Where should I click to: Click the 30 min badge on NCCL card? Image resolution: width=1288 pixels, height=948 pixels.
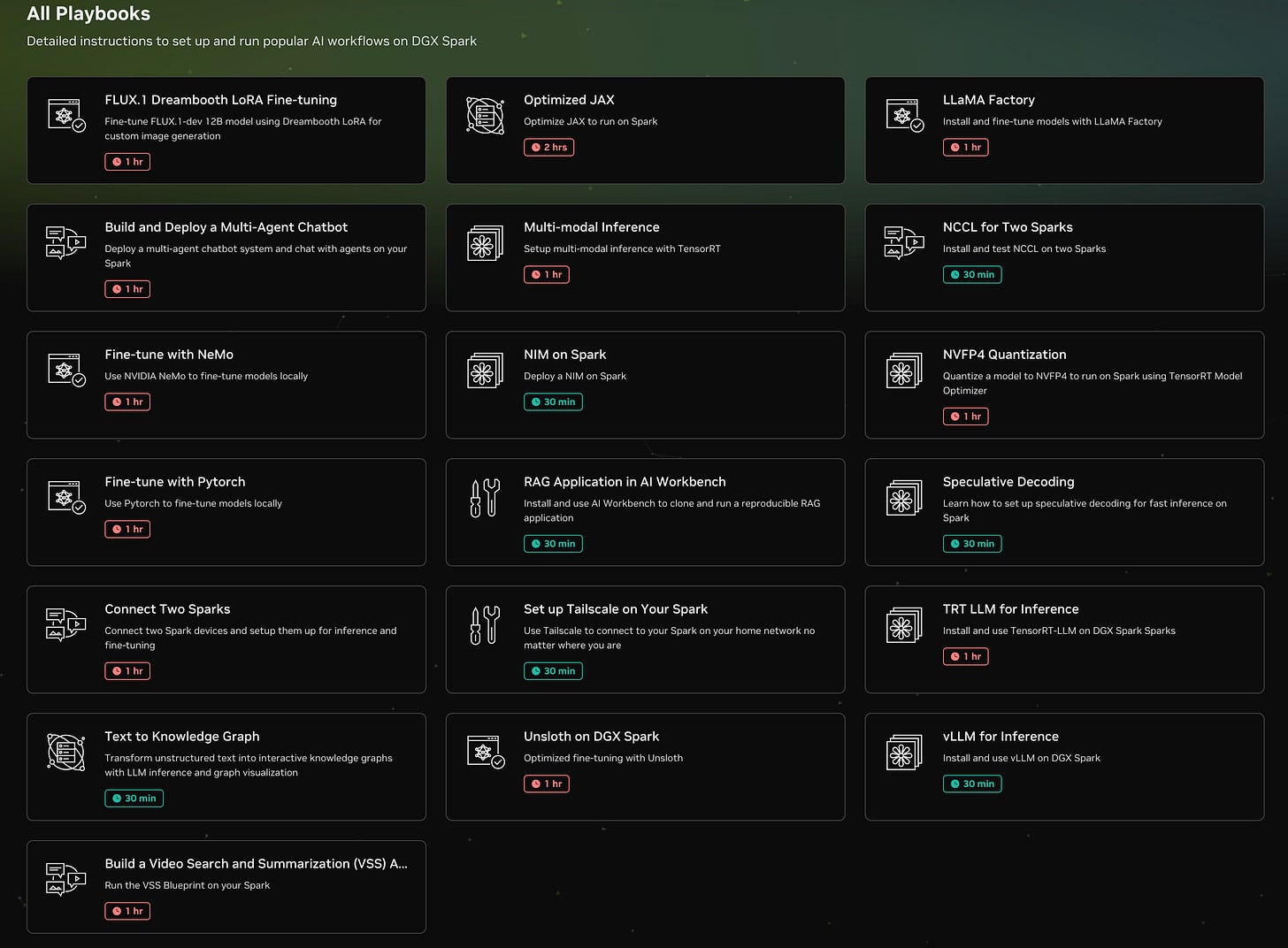972,275
